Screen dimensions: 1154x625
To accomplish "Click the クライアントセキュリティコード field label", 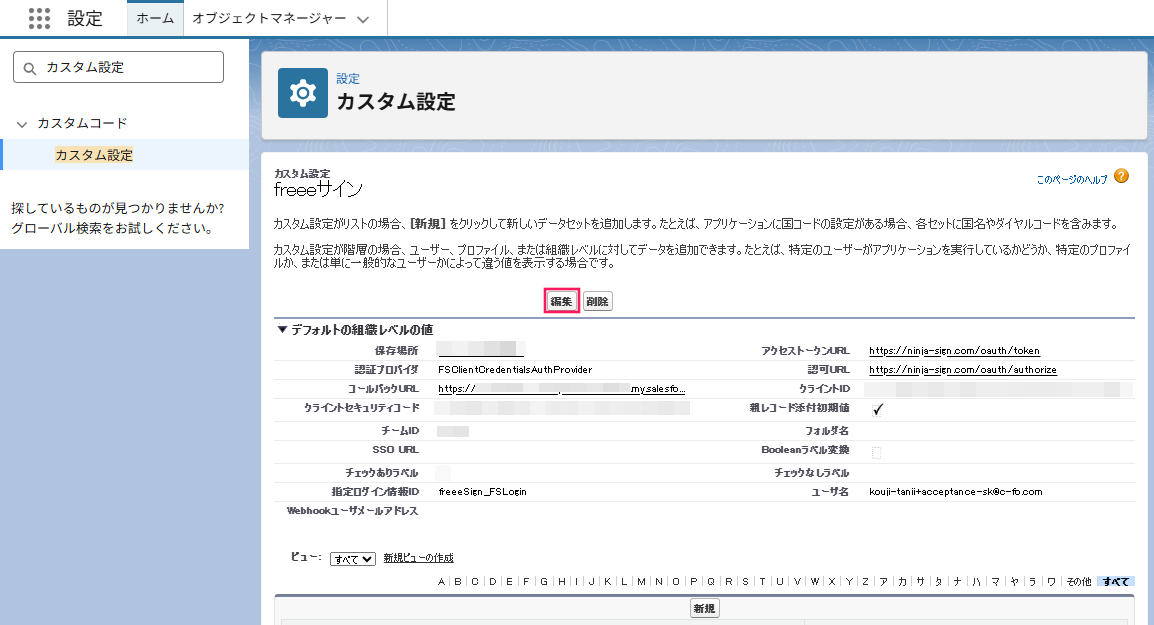I will 361,408.
